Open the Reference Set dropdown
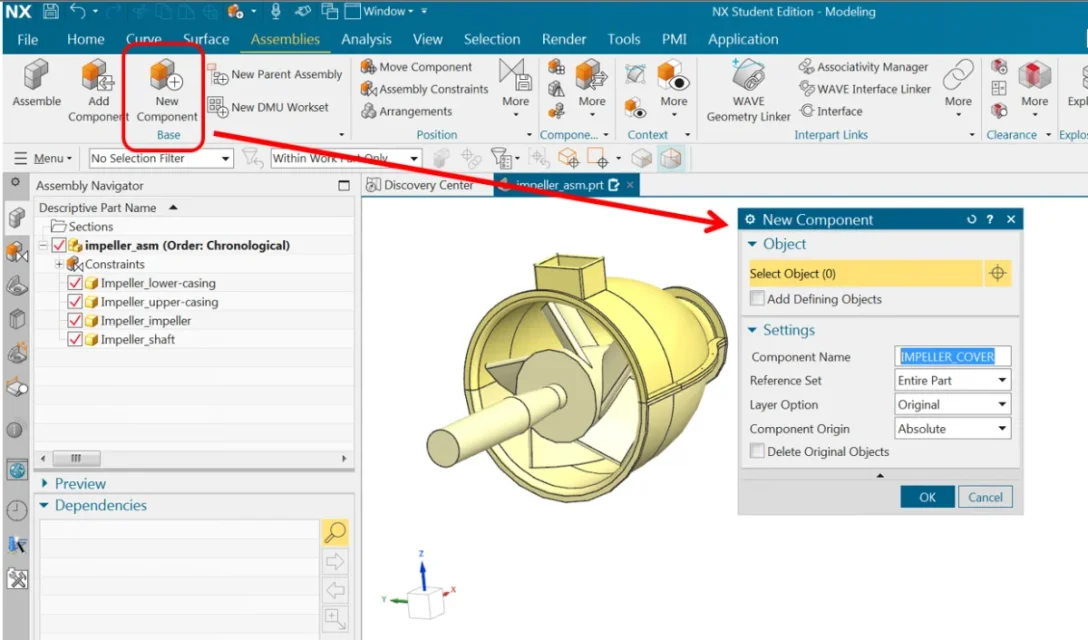This screenshot has height=640, width=1088. [x=953, y=381]
